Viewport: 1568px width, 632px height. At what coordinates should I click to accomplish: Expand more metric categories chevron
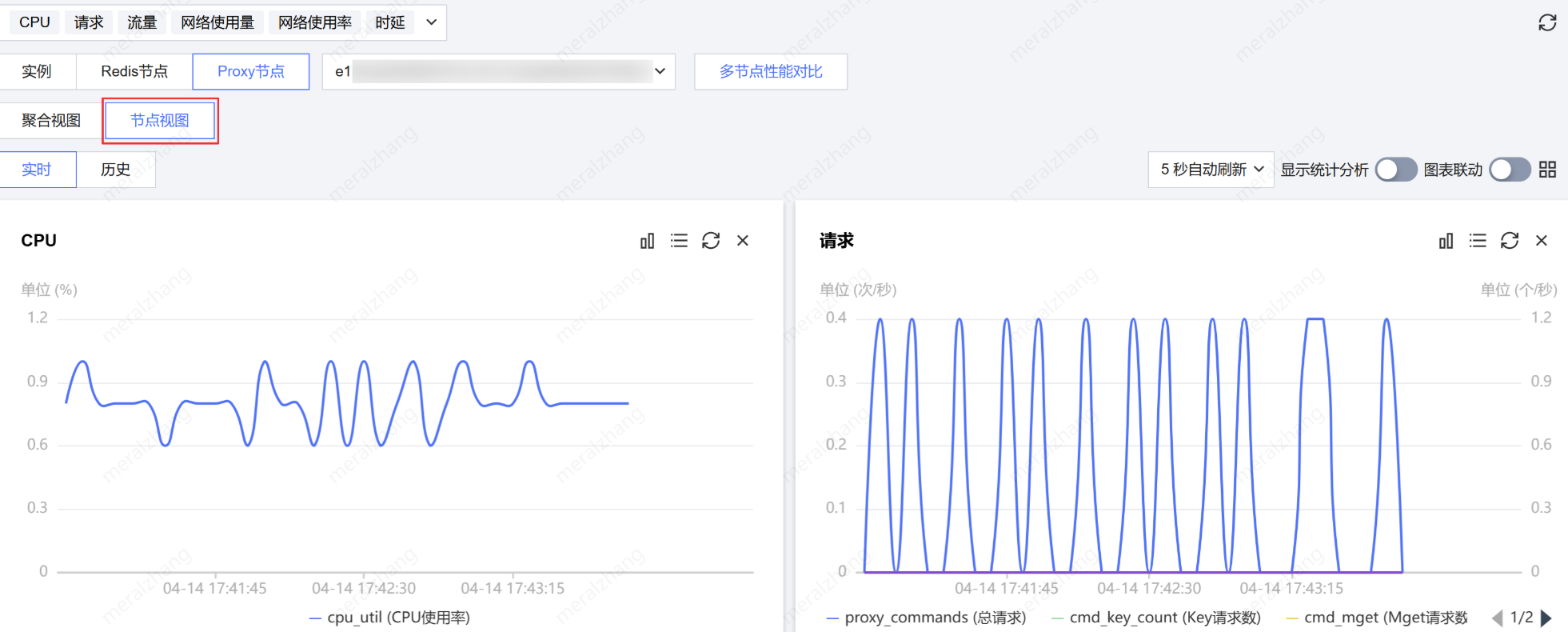pos(432,22)
